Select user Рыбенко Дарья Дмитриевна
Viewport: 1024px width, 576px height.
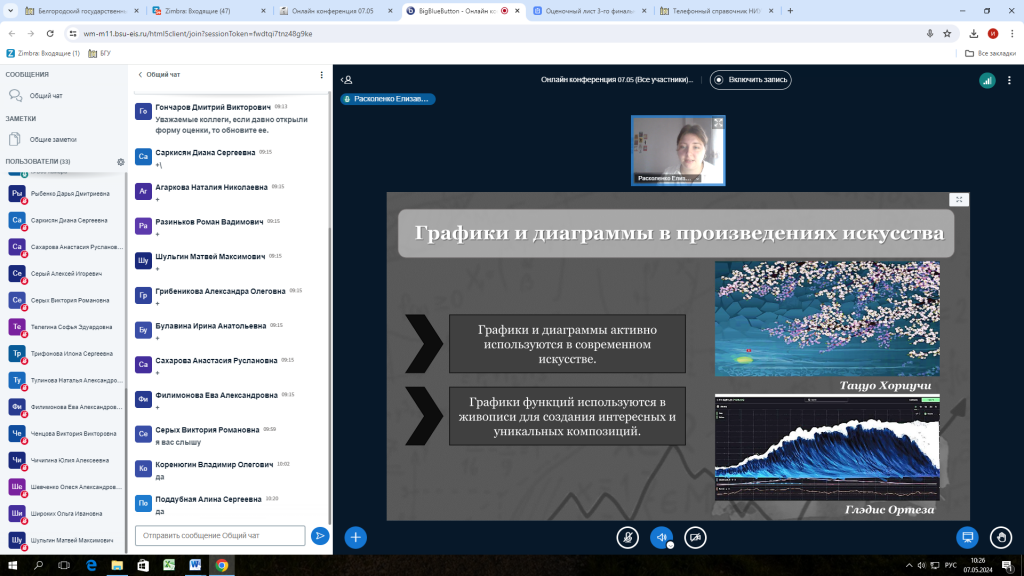pos(64,194)
